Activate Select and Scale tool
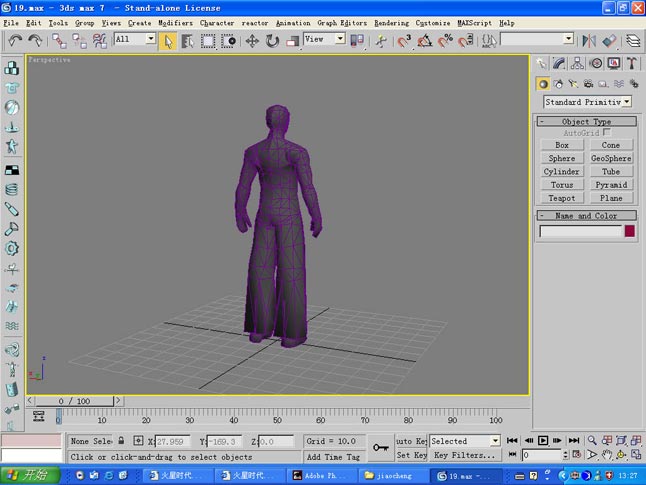 point(292,41)
